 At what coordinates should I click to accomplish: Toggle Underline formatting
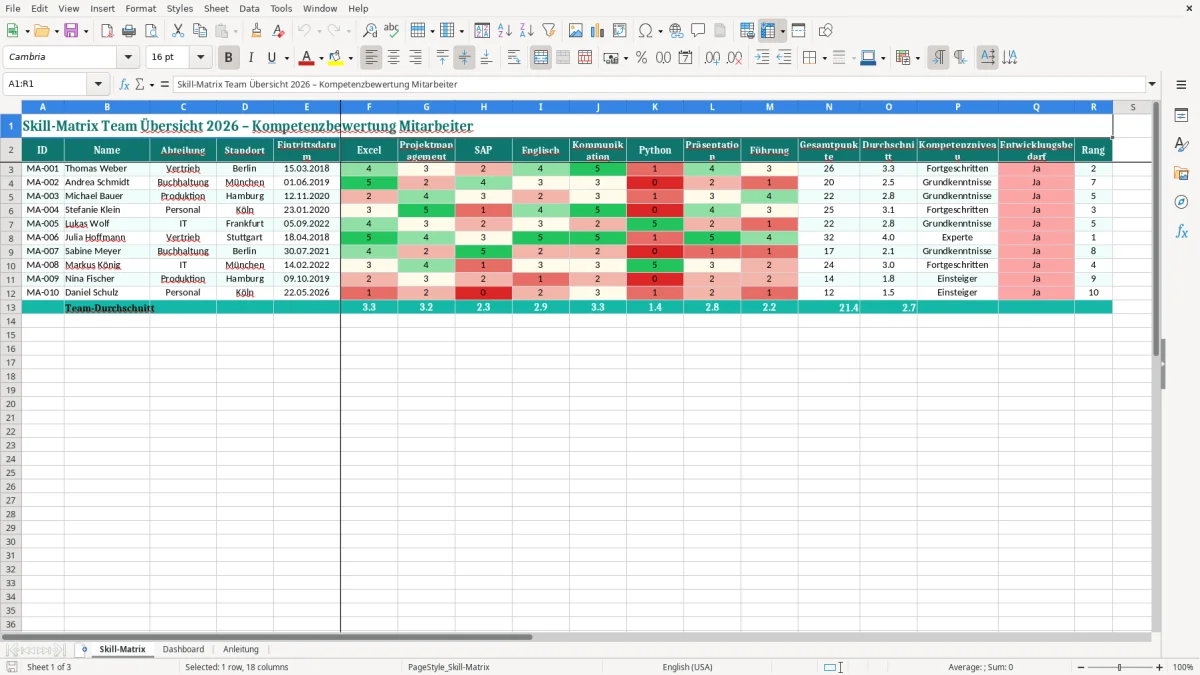pyautogui.click(x=271, y=58)
